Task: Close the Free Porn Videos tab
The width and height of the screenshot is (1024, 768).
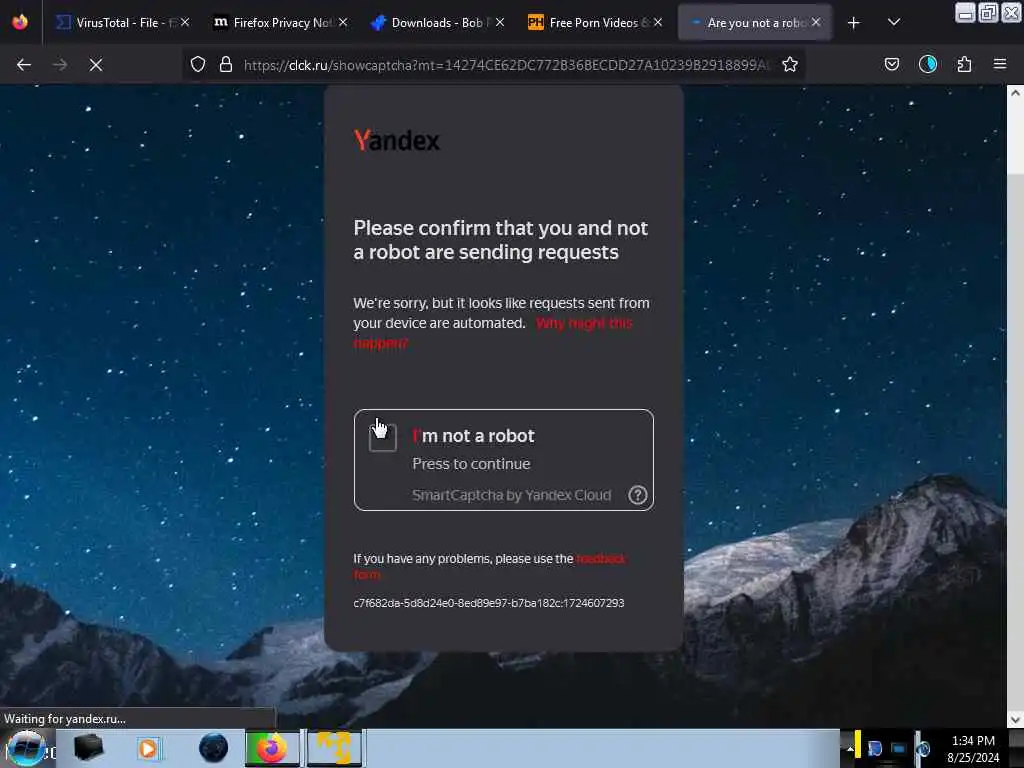Action: click(658, 22)
